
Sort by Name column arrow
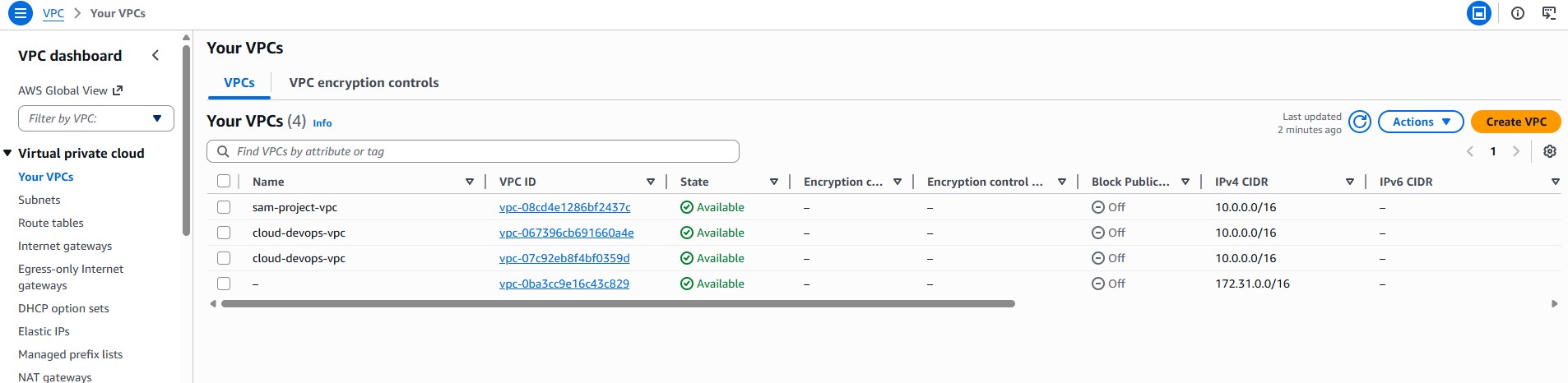coord(470,182)
